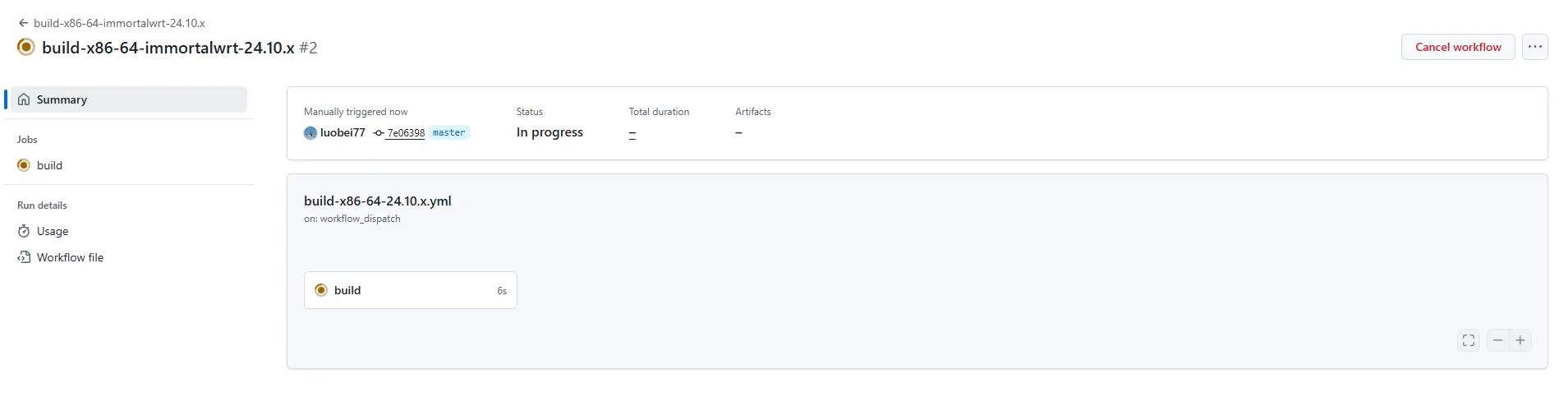Screen dimensions: 1568x397
Task: Open the Workflow file page
Action: click(70, 257)
